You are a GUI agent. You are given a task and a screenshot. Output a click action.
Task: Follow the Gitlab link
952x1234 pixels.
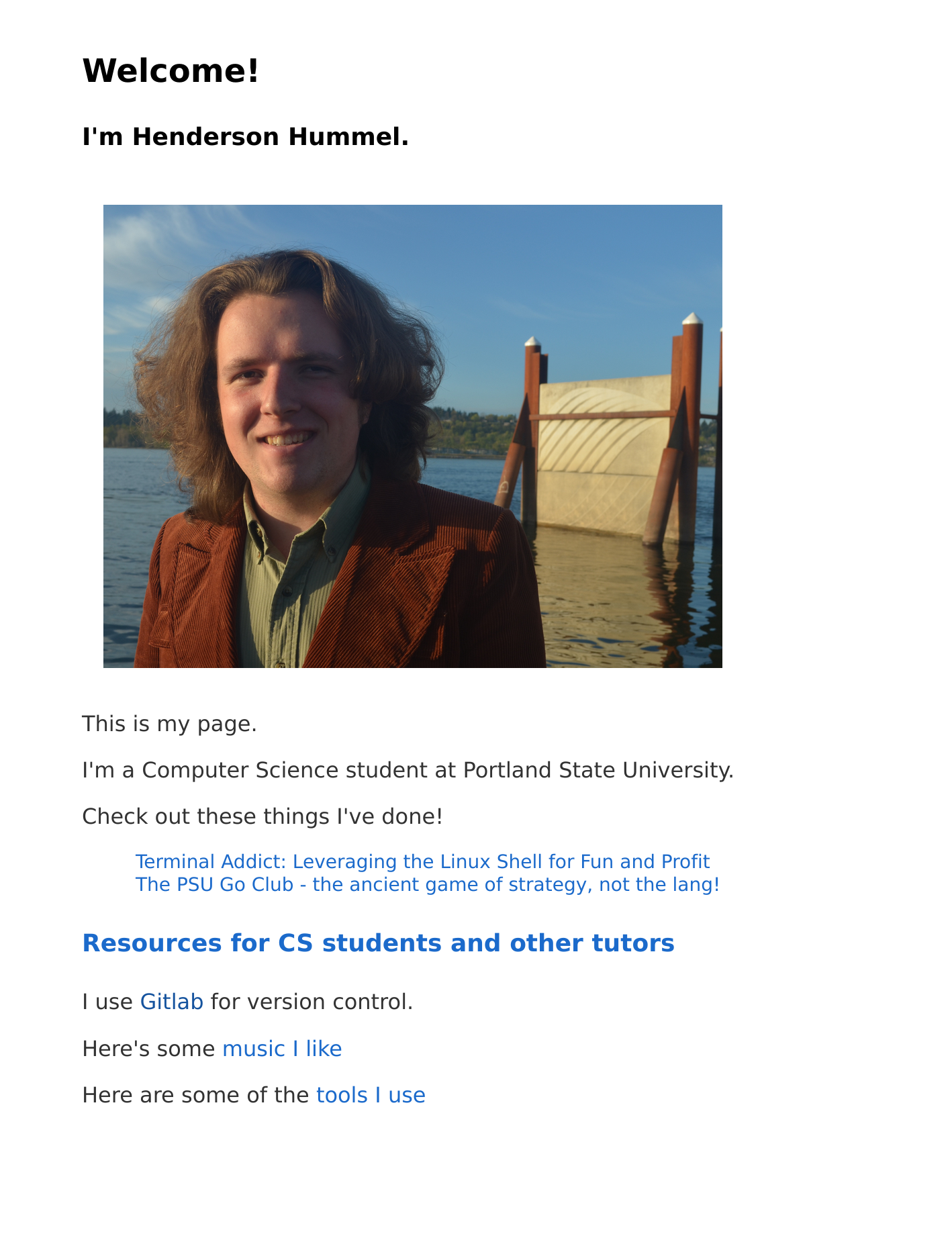coord(171,1002)
